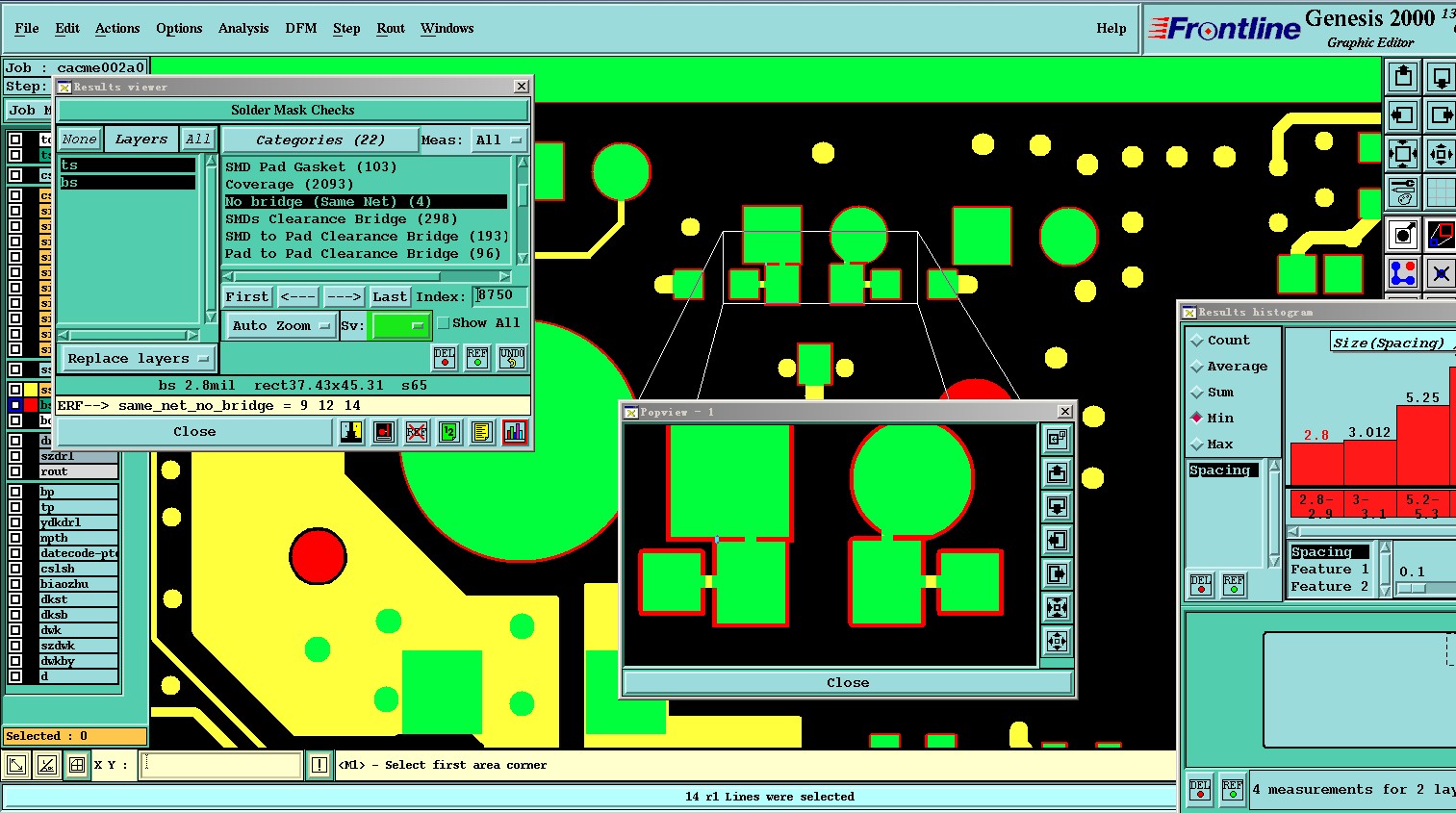
Task: Select the Min radio option
Action: [1197, 418]
